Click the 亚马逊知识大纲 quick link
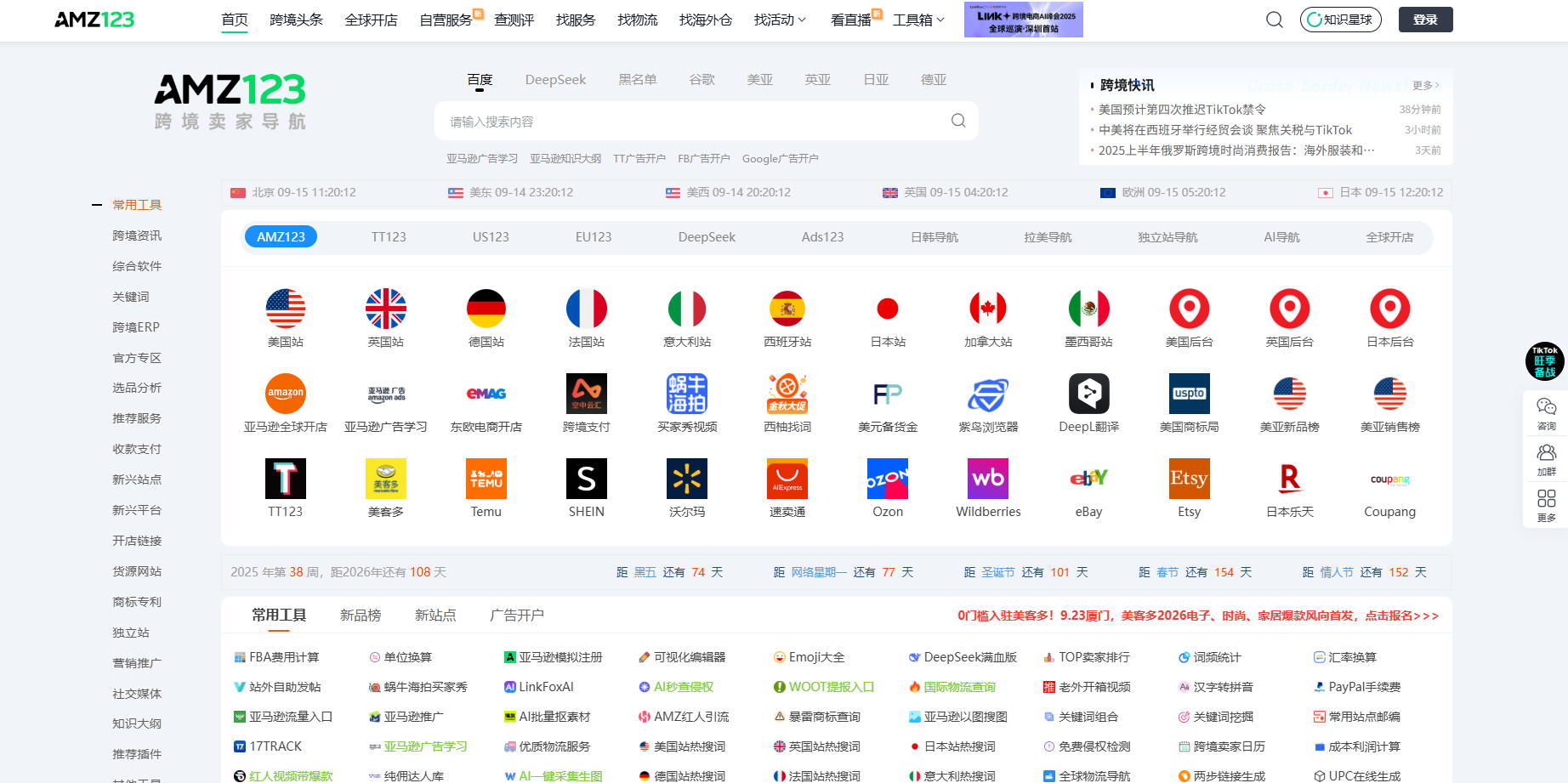This screenshot has height=783, width=1568. [565, 158]
